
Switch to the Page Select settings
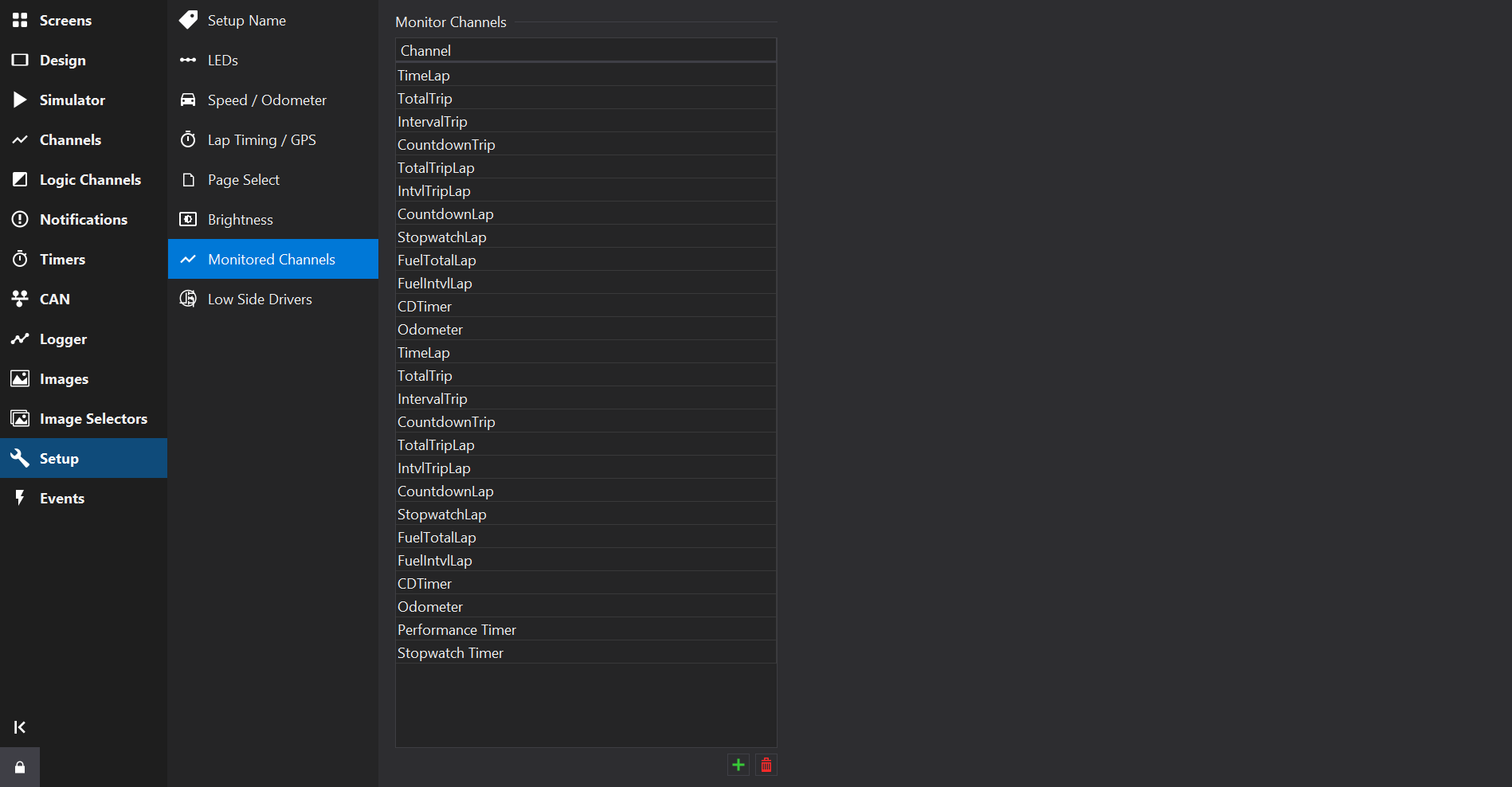[243, 179]
